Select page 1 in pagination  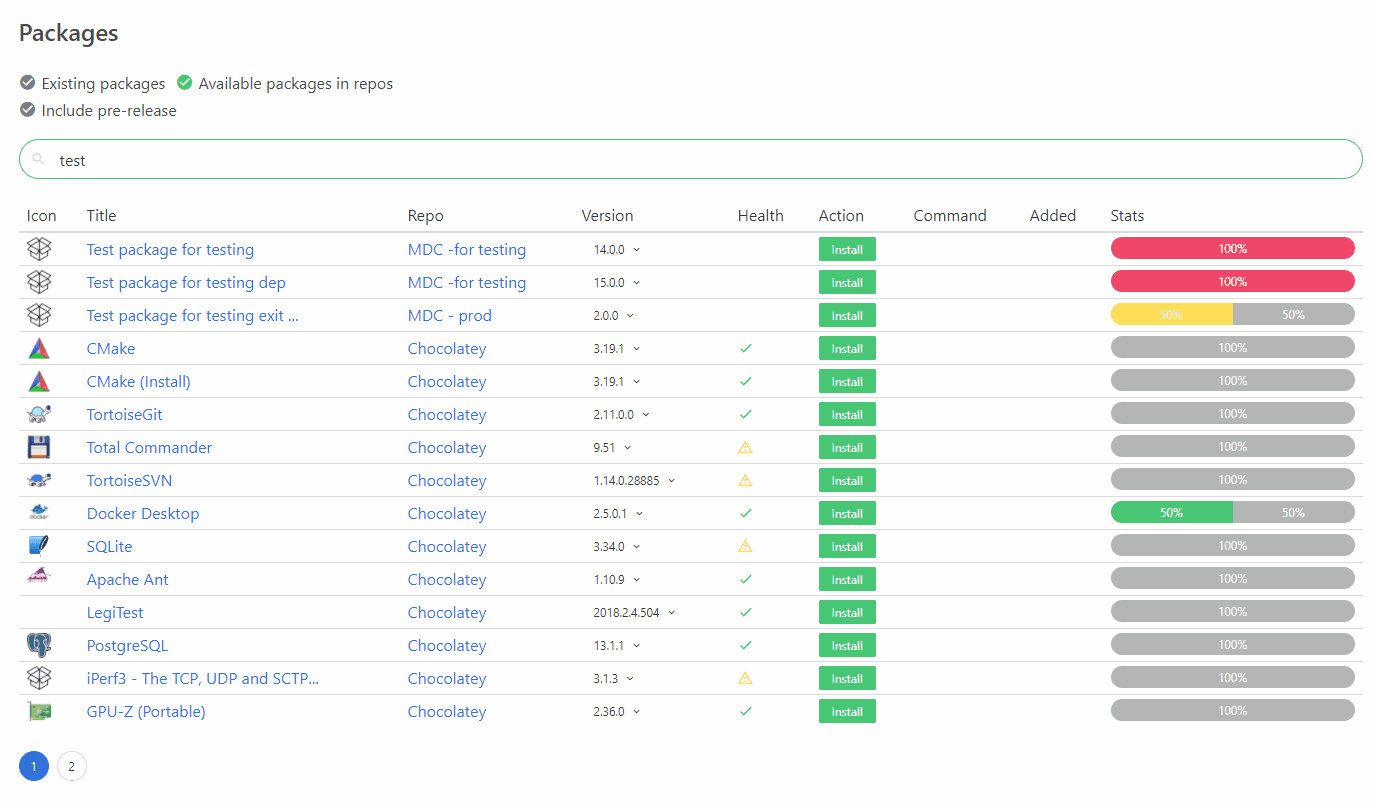tap(34, 766)
